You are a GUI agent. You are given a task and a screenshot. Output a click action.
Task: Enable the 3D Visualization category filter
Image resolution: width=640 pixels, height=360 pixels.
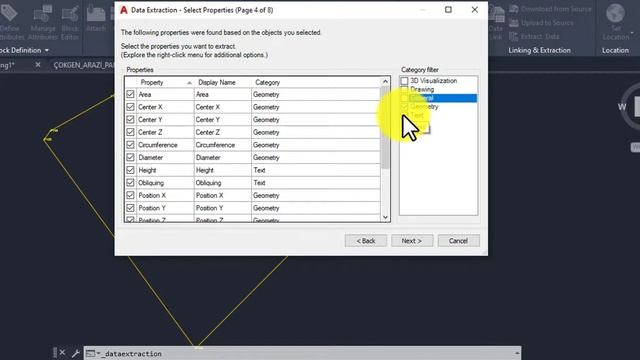click(x=404, y=81)
